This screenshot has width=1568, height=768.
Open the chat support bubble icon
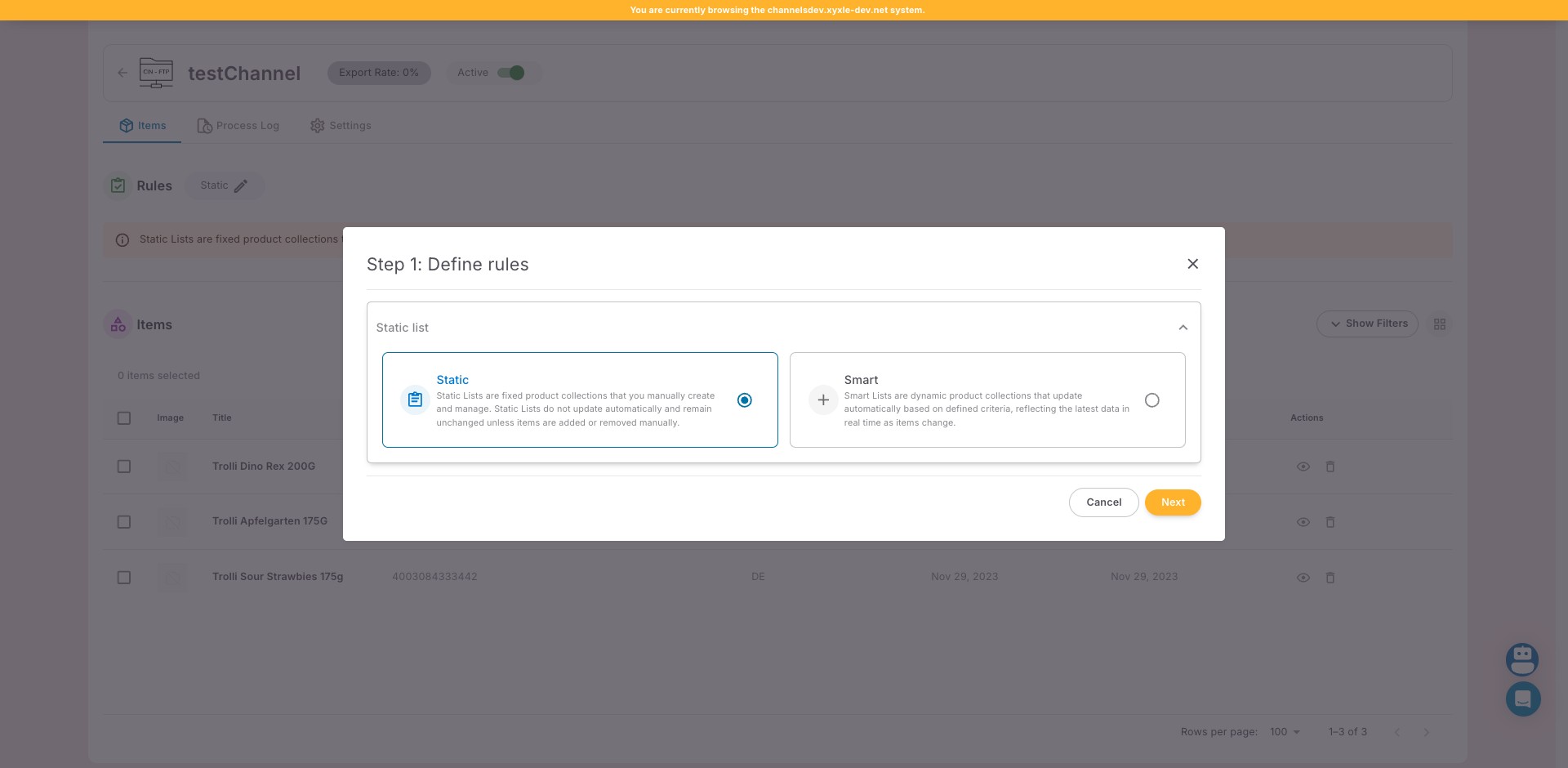click(x=1522, y=699)
